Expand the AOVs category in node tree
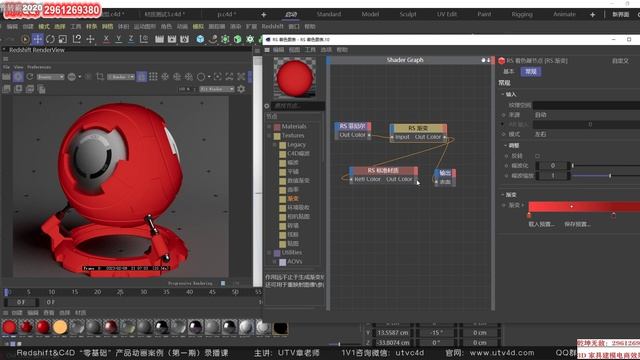 click(275, 262)
